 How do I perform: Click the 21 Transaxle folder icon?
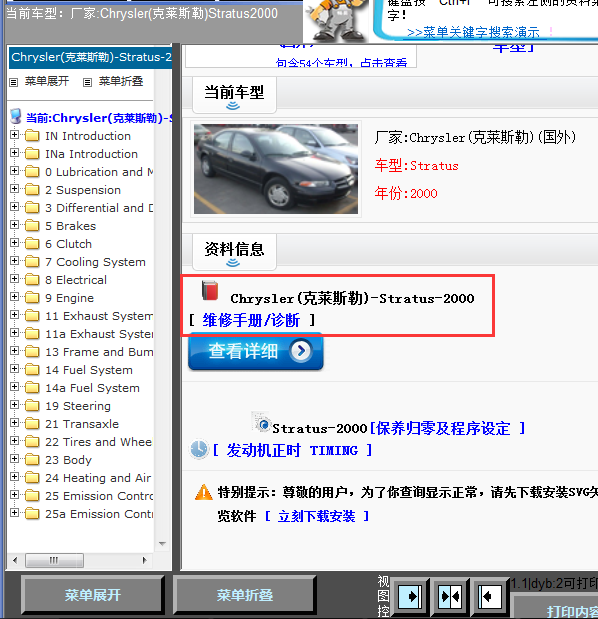pyautogui.click(x=32, y=424)
